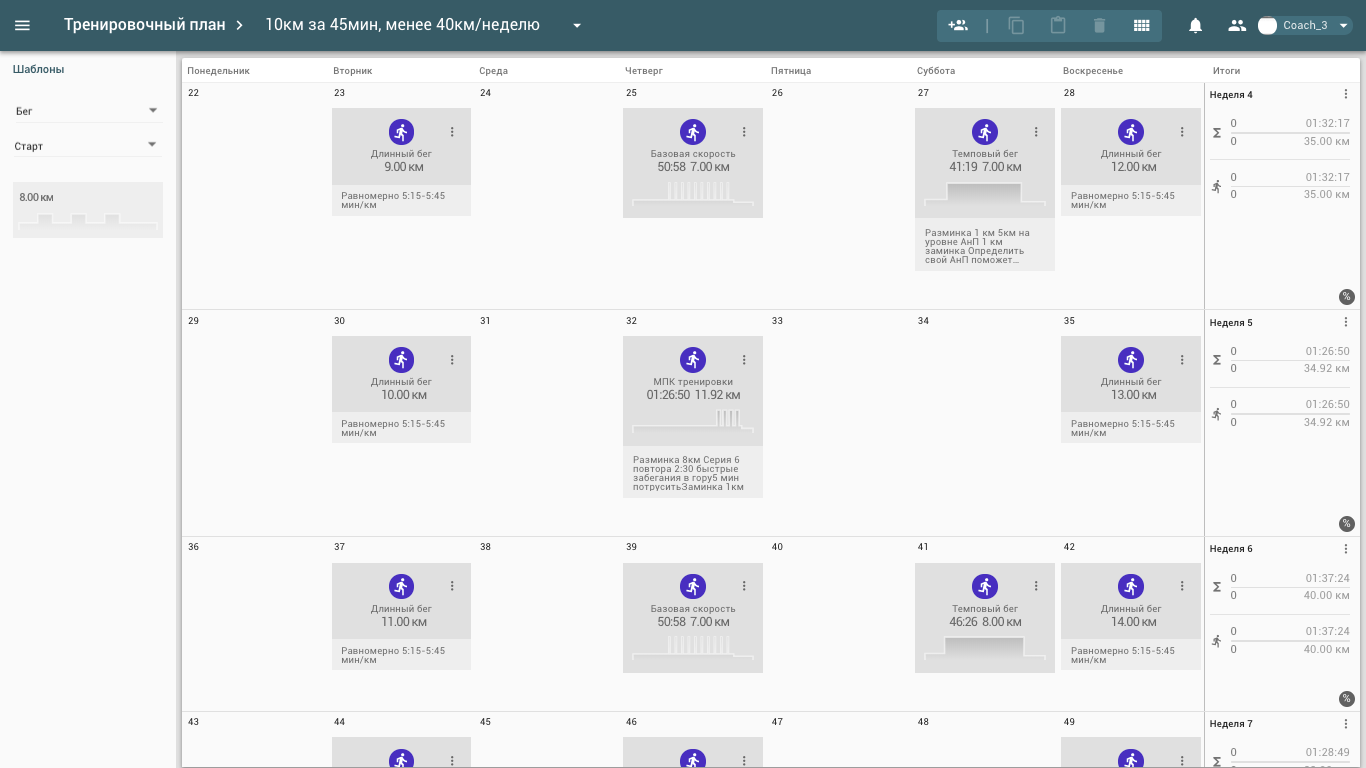
Task: Click the Четверг column header
Action: coord(644,71)
